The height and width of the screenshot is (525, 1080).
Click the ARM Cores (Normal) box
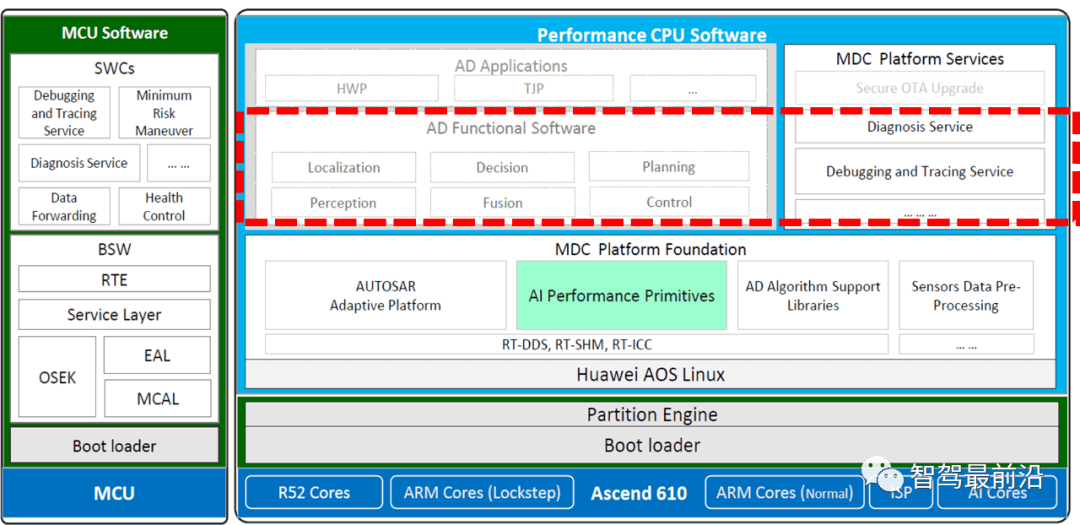[x=785, y=493]
